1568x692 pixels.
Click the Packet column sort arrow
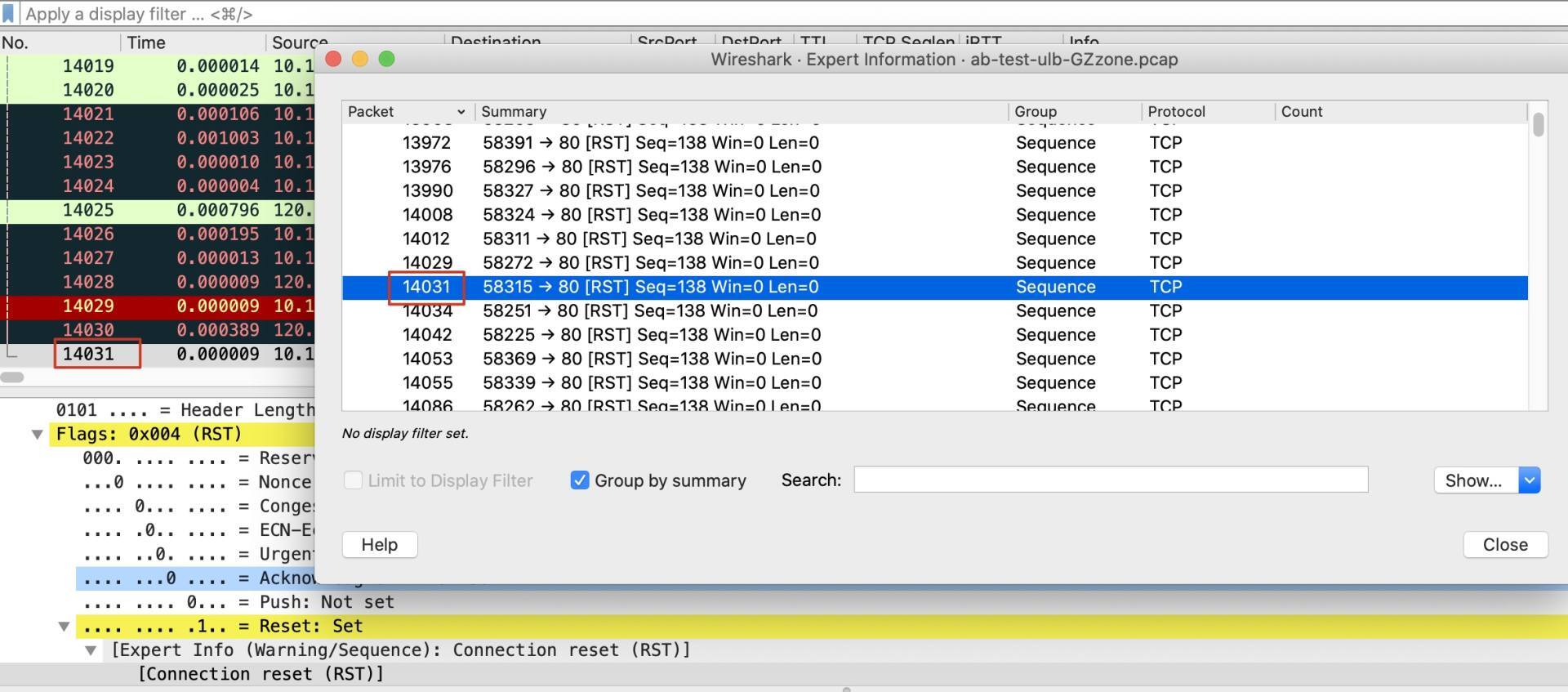[461, 112]
